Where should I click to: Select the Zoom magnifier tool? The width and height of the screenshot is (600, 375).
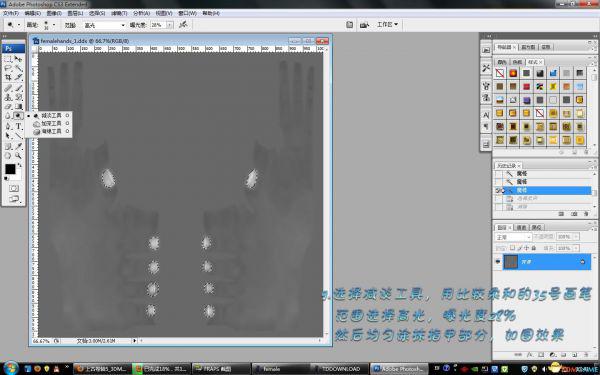pos(18,156)
